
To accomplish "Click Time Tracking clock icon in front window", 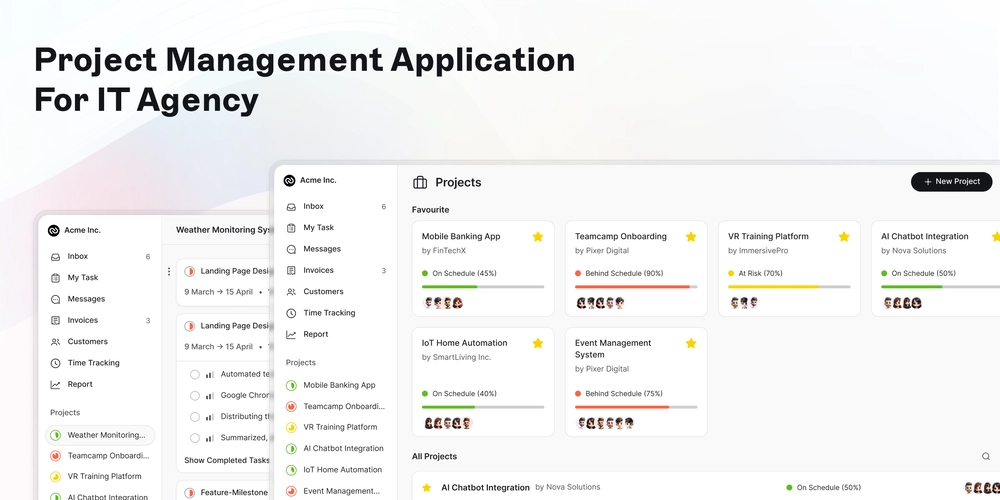I will point(291,313).
